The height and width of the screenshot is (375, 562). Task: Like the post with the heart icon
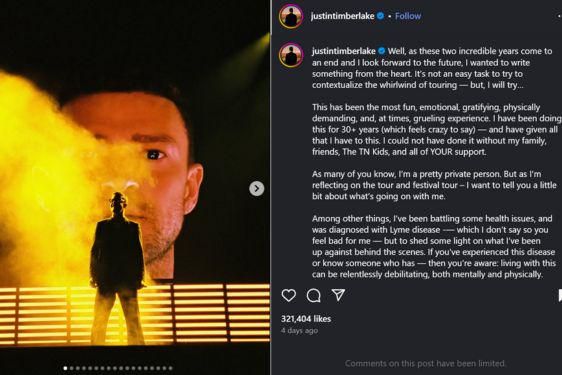point(289,295)
